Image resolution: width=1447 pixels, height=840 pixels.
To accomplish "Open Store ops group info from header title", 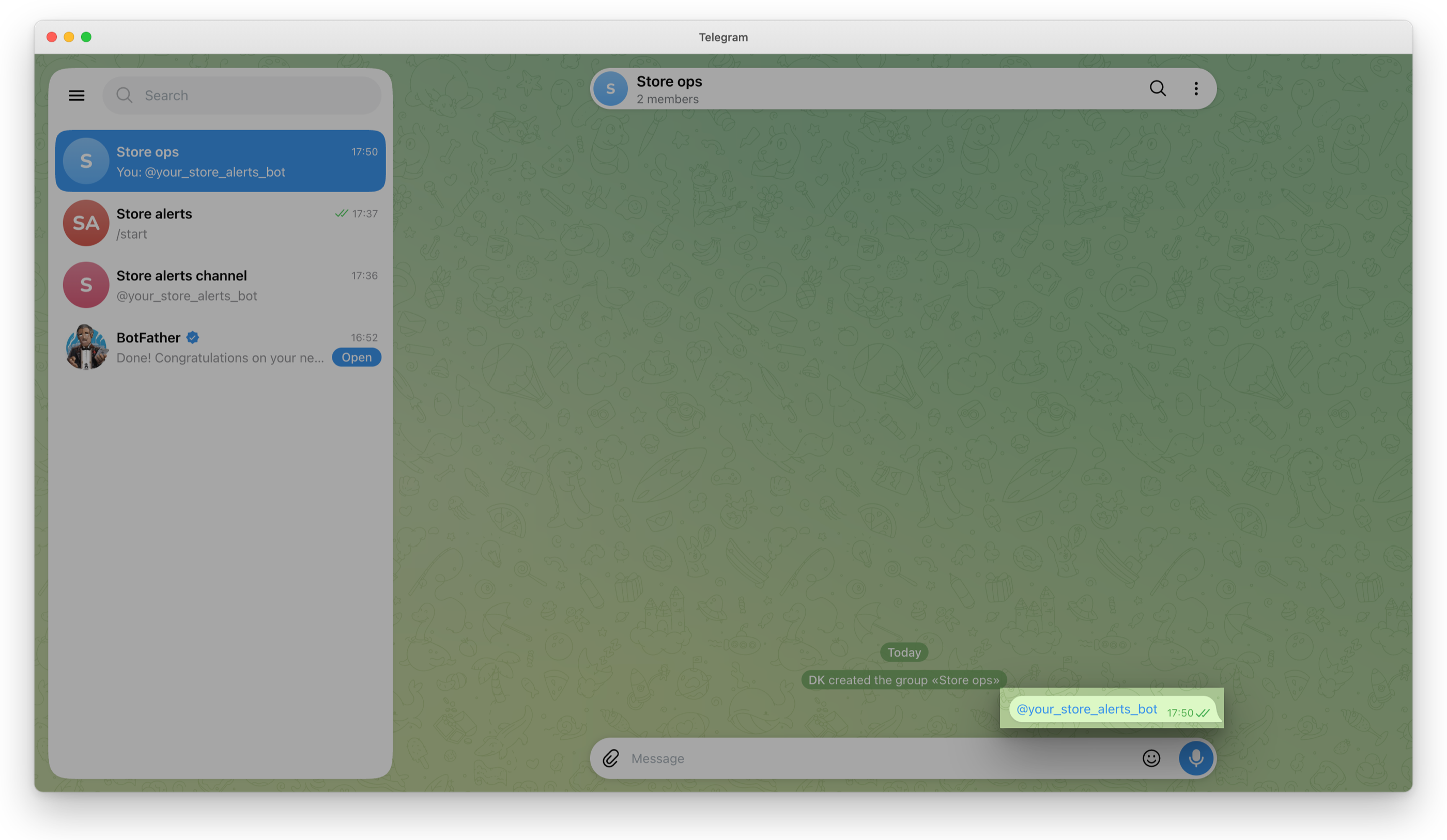I will 669,82.
